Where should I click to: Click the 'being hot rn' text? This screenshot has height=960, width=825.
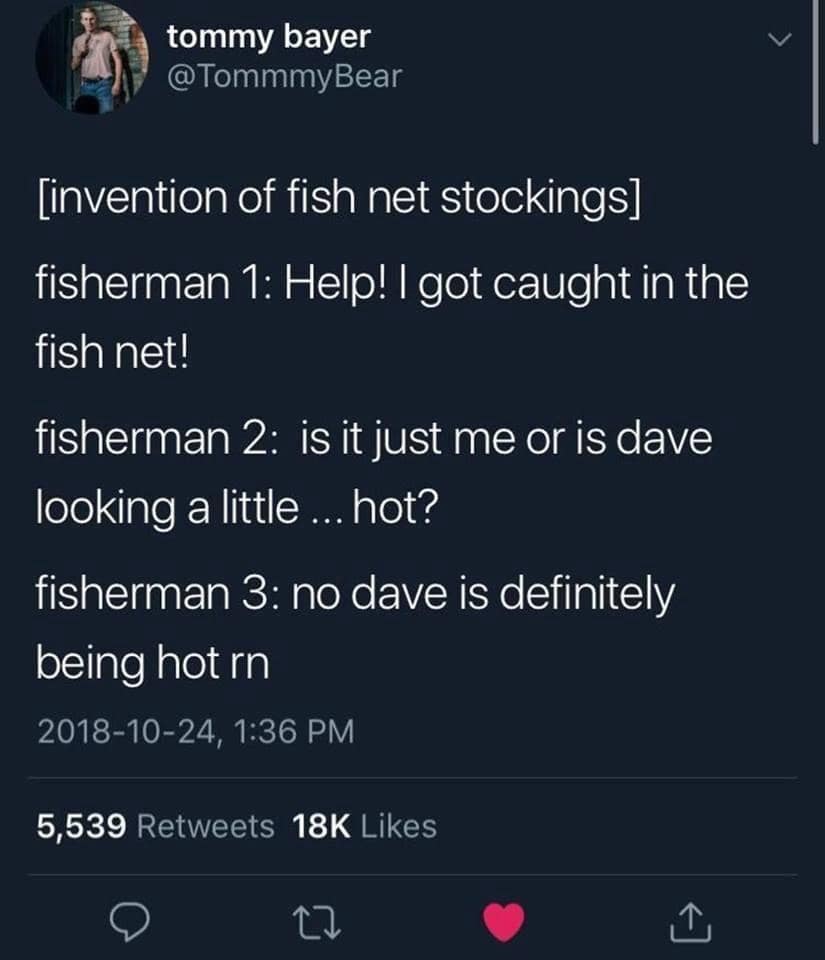point(152,662)
